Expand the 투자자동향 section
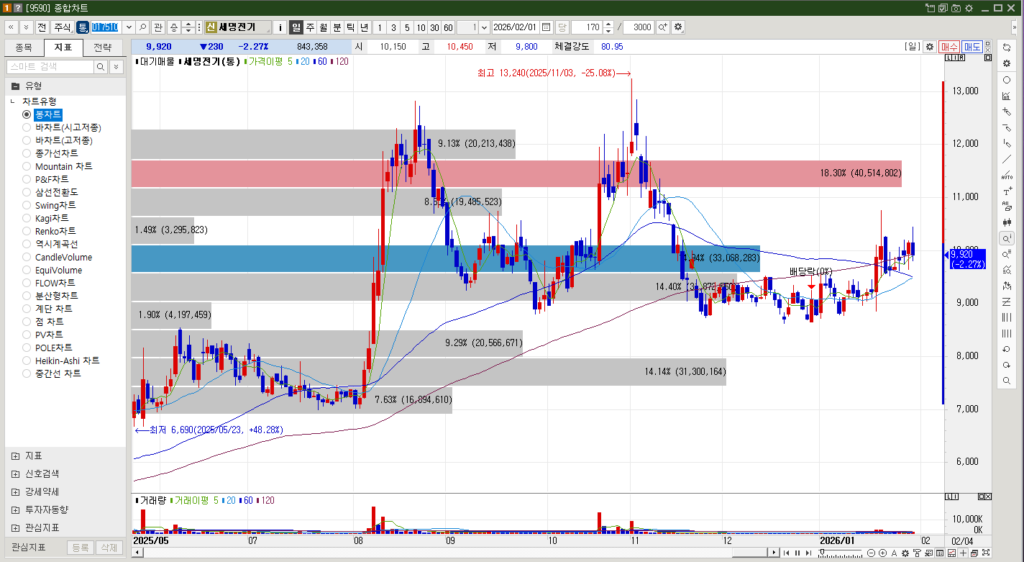This screenshot has width=1024, height=562. point(15,510)
